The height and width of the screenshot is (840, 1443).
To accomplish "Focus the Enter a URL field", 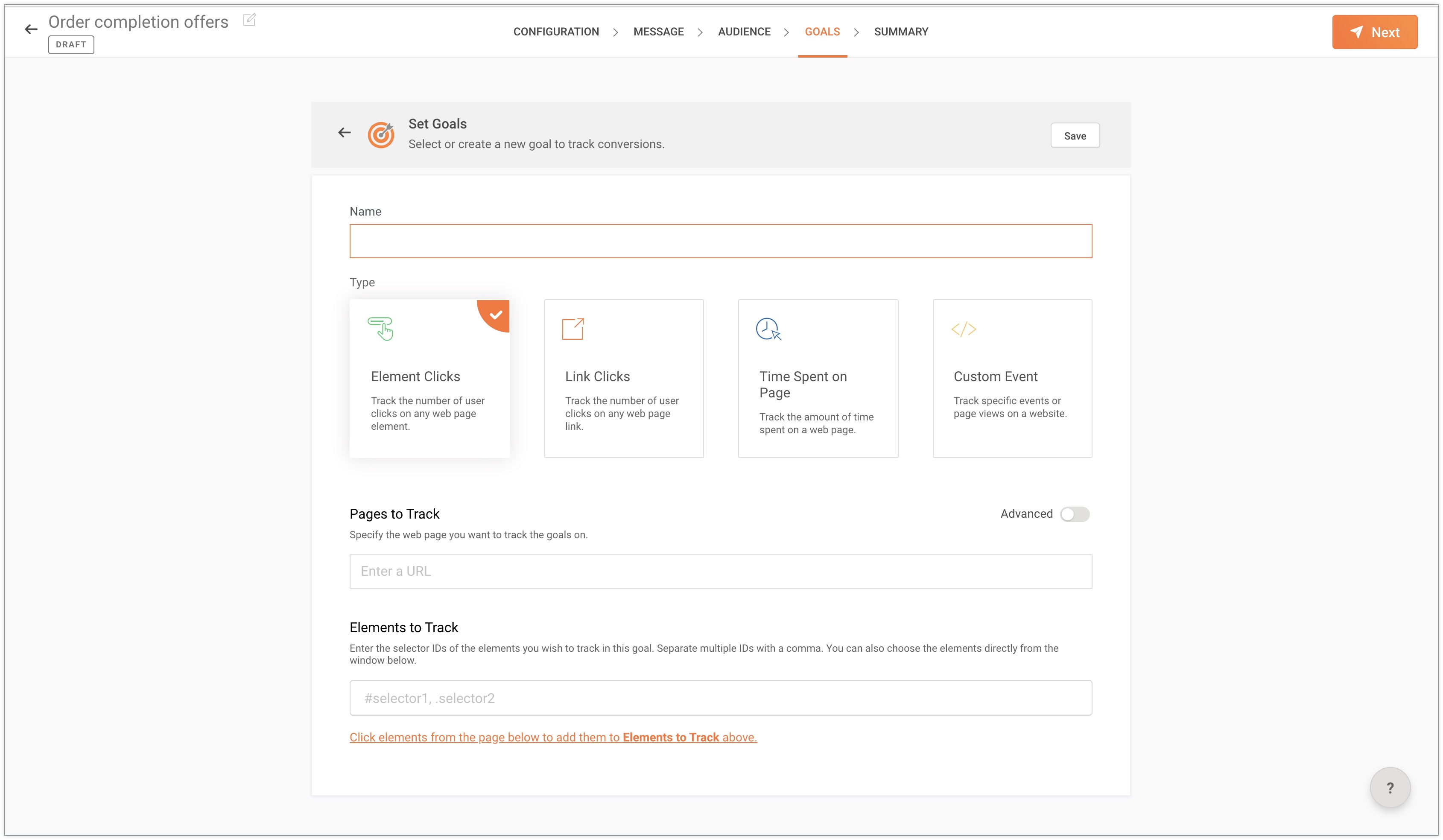I will point(720,571).
